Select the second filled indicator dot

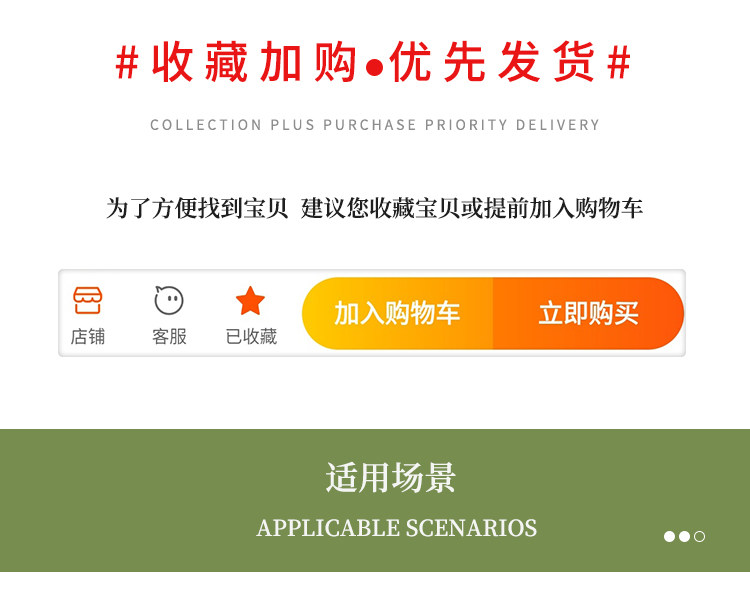[x=684, y=536]
